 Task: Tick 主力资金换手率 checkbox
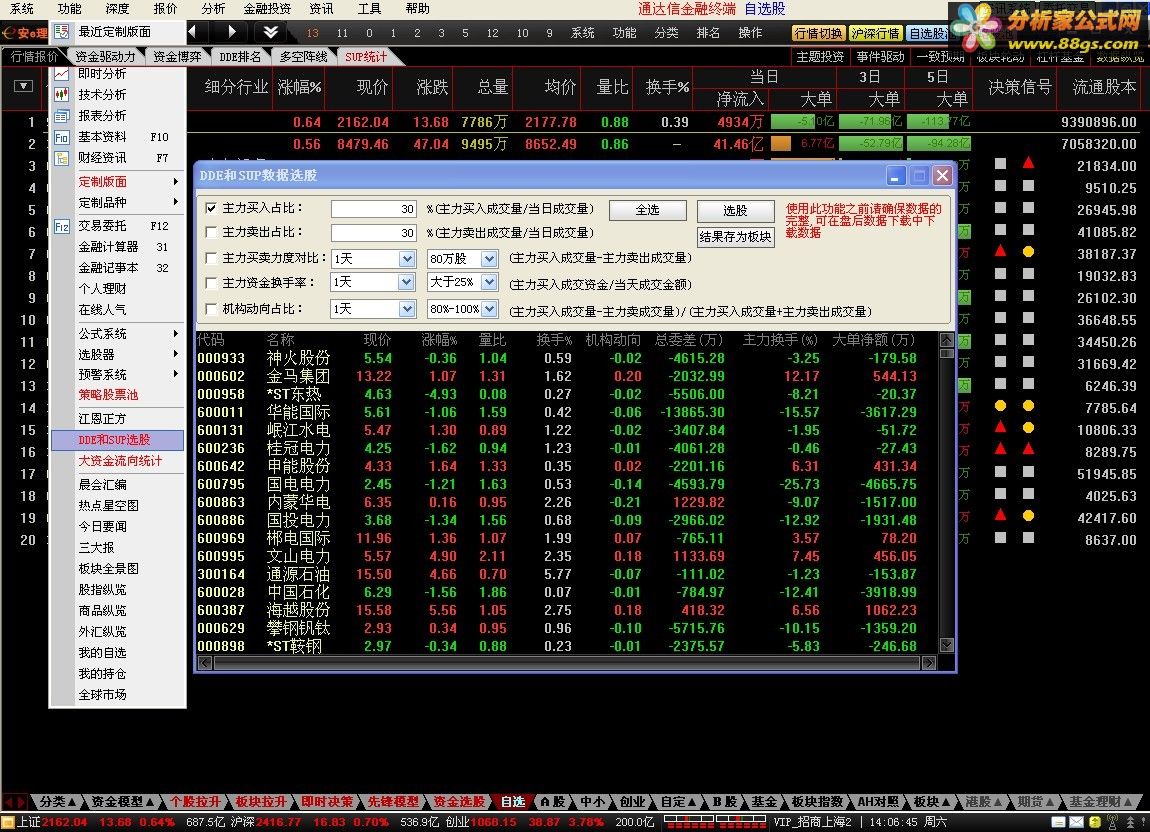211,282
